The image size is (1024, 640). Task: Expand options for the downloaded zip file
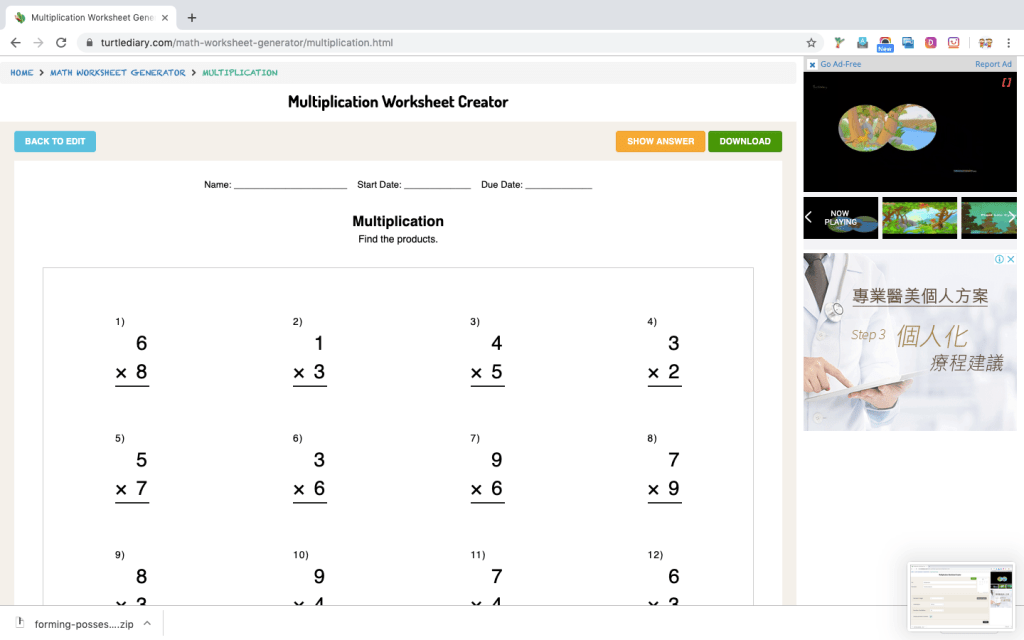coord(147,624)
